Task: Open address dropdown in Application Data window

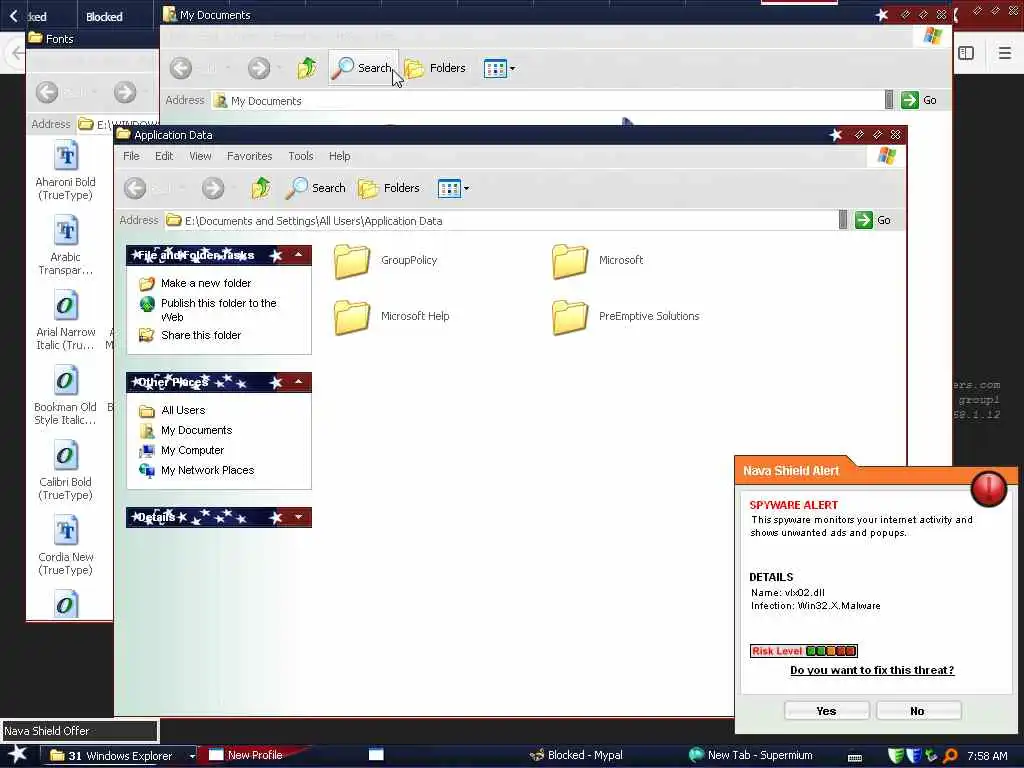Action: point(843,220)
